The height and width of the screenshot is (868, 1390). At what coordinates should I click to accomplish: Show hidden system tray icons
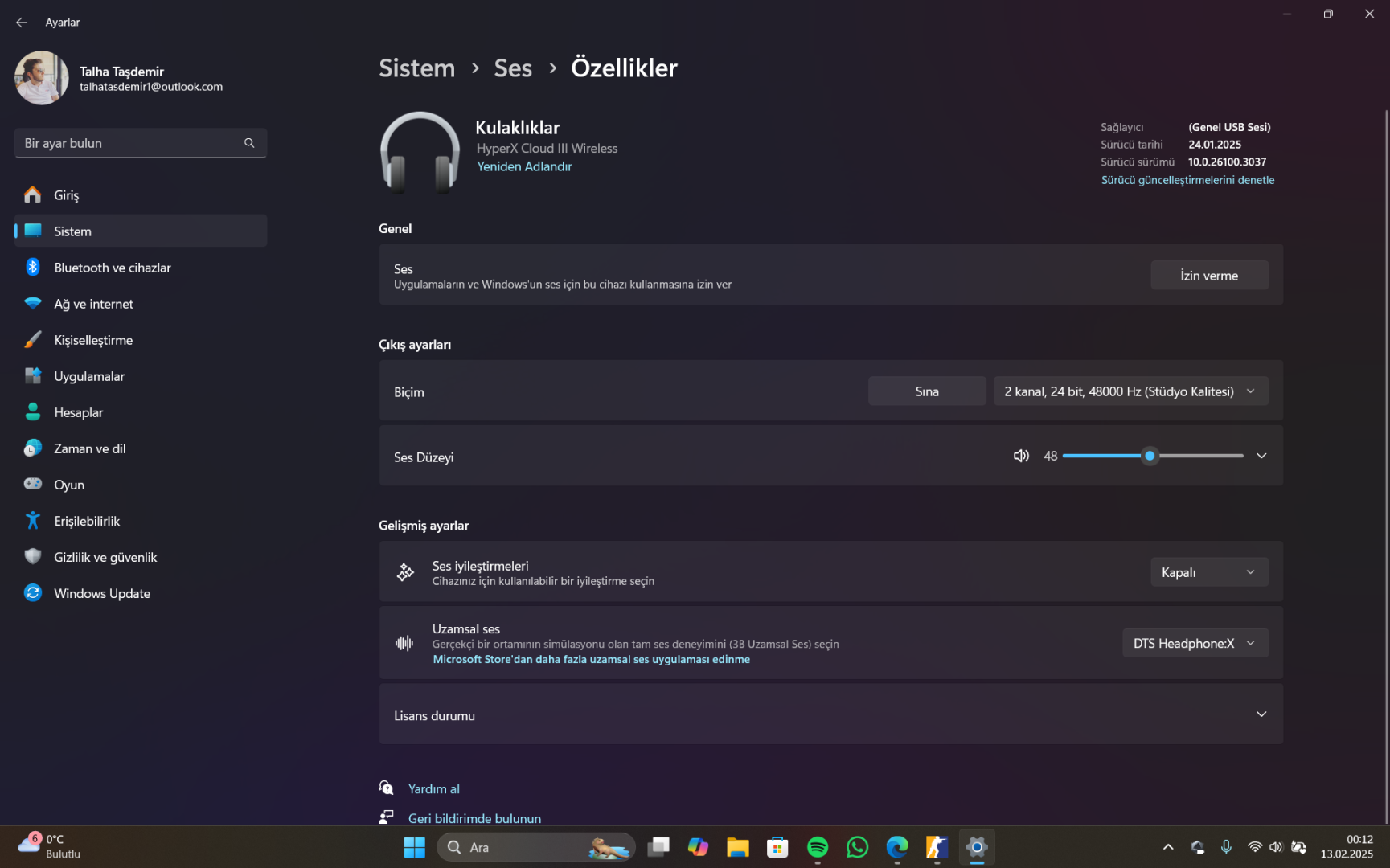[x=1168, y=847]
